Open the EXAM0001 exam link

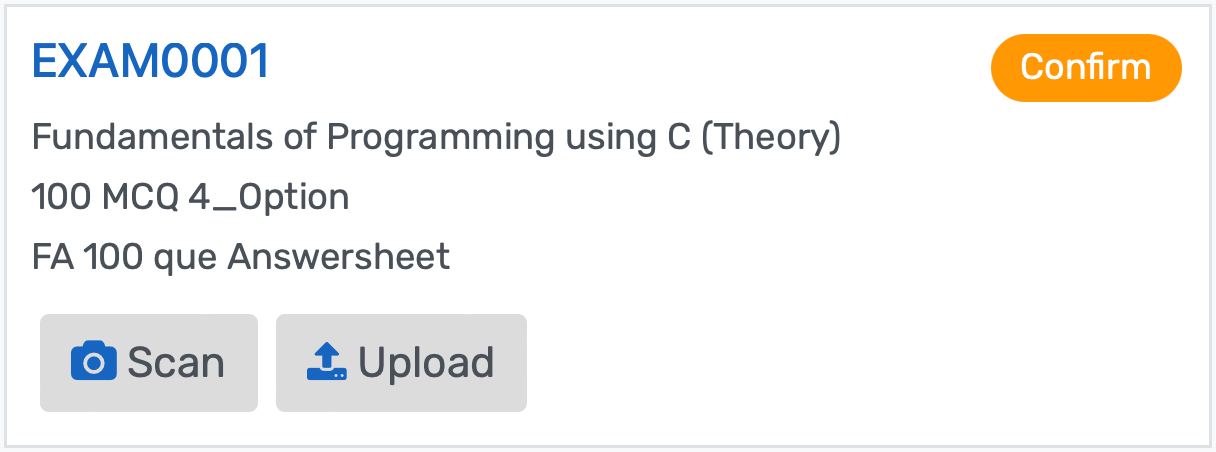pos(151,62)
